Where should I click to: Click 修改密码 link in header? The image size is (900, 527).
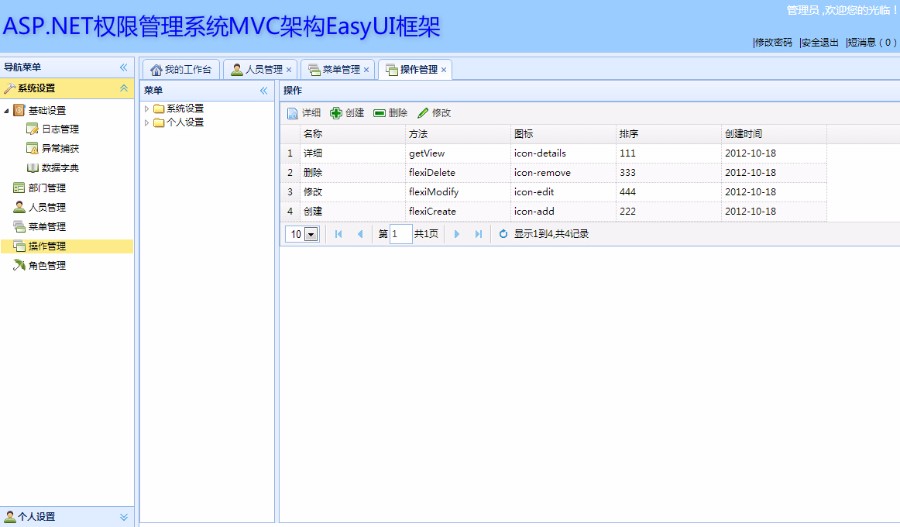pos(773,42)
